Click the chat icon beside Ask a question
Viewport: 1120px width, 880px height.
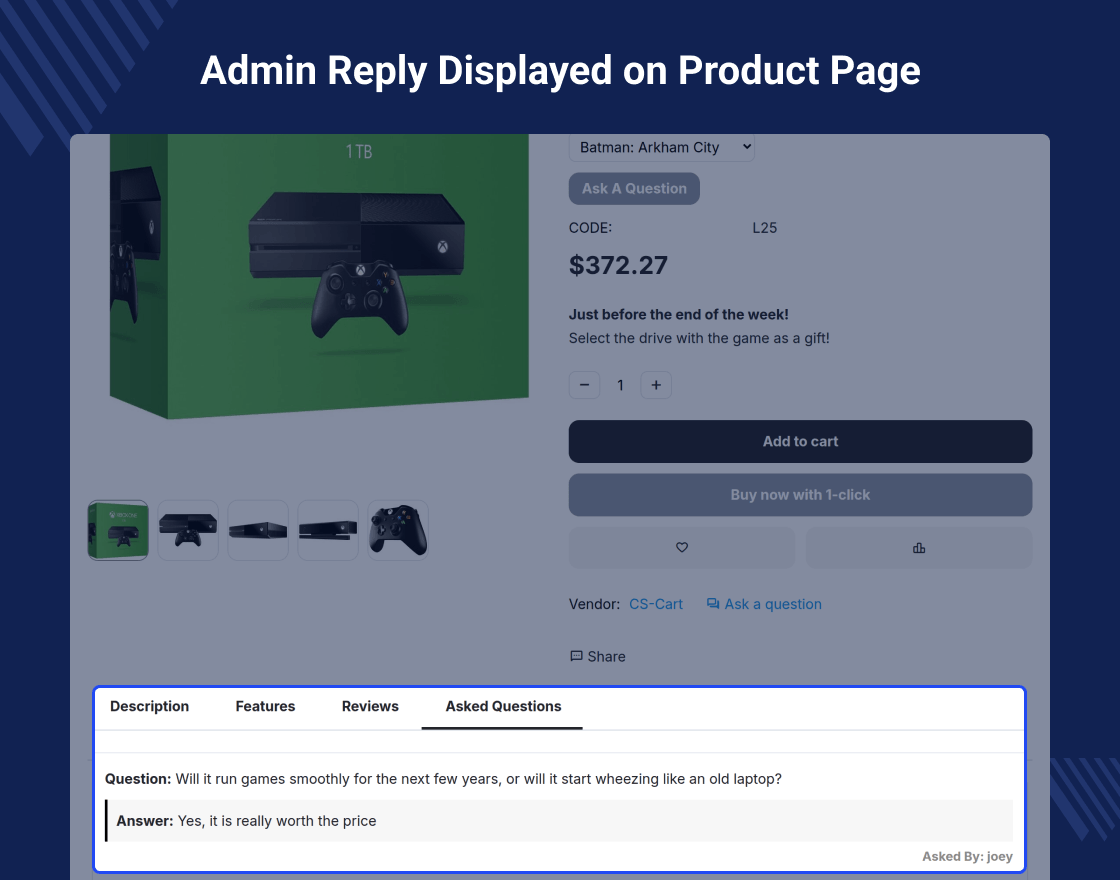click(x=713, y=604)
